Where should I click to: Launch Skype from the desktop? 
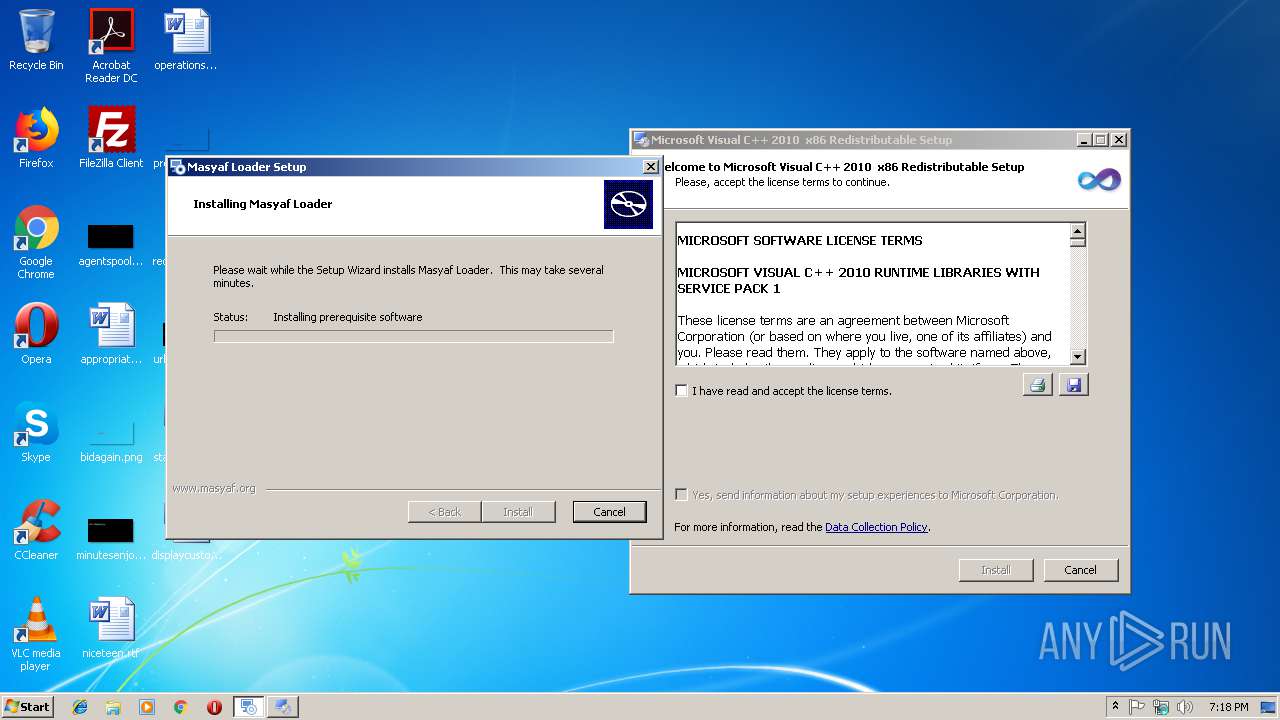[x=36, y=432]
